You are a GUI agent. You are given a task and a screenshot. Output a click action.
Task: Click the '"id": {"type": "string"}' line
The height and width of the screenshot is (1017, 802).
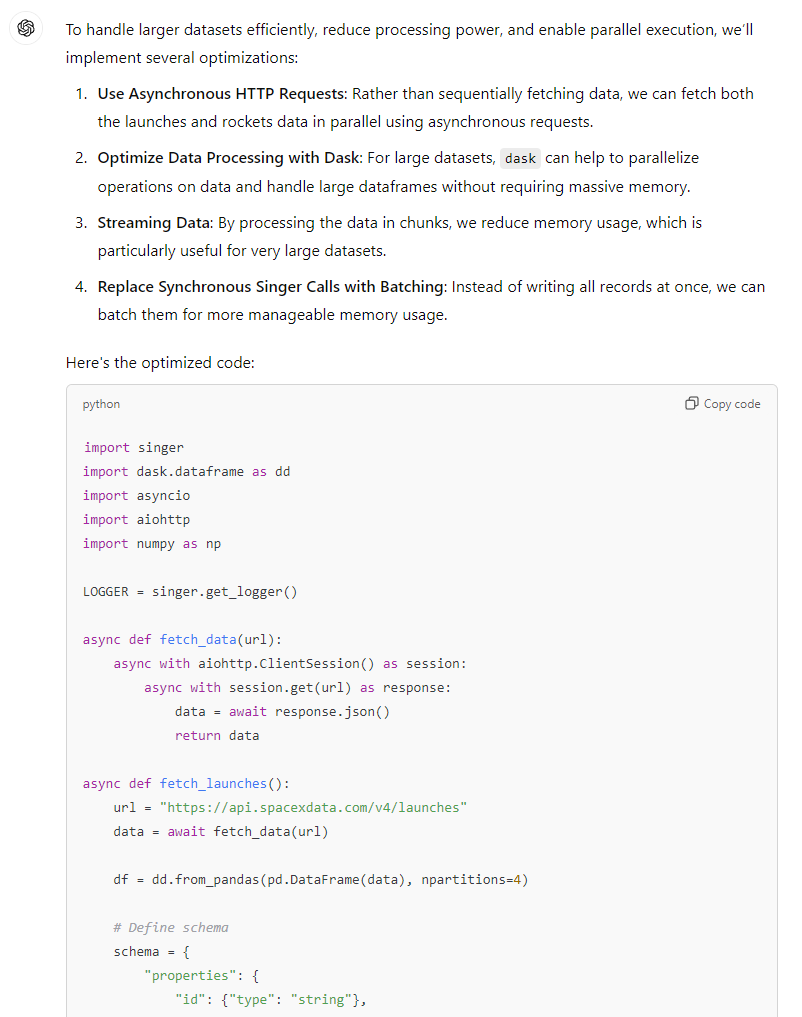pyautogui.click(x=270, y=999)
